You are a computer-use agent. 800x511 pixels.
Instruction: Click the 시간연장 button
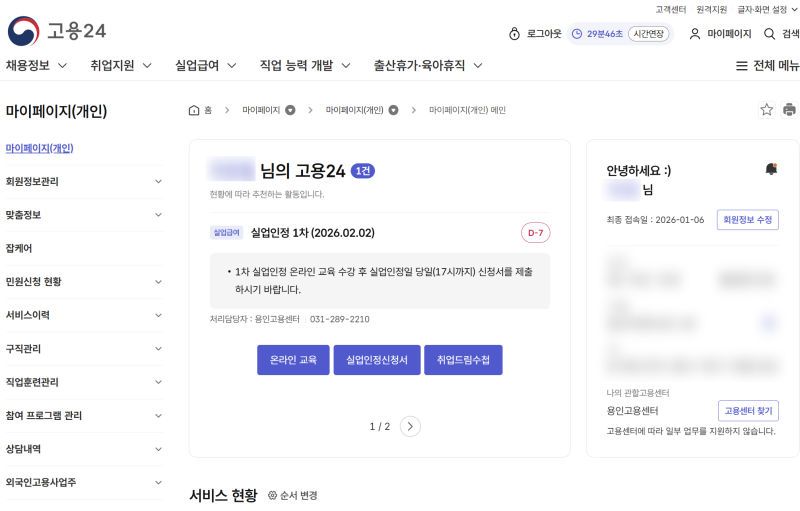tap(648, 34)
